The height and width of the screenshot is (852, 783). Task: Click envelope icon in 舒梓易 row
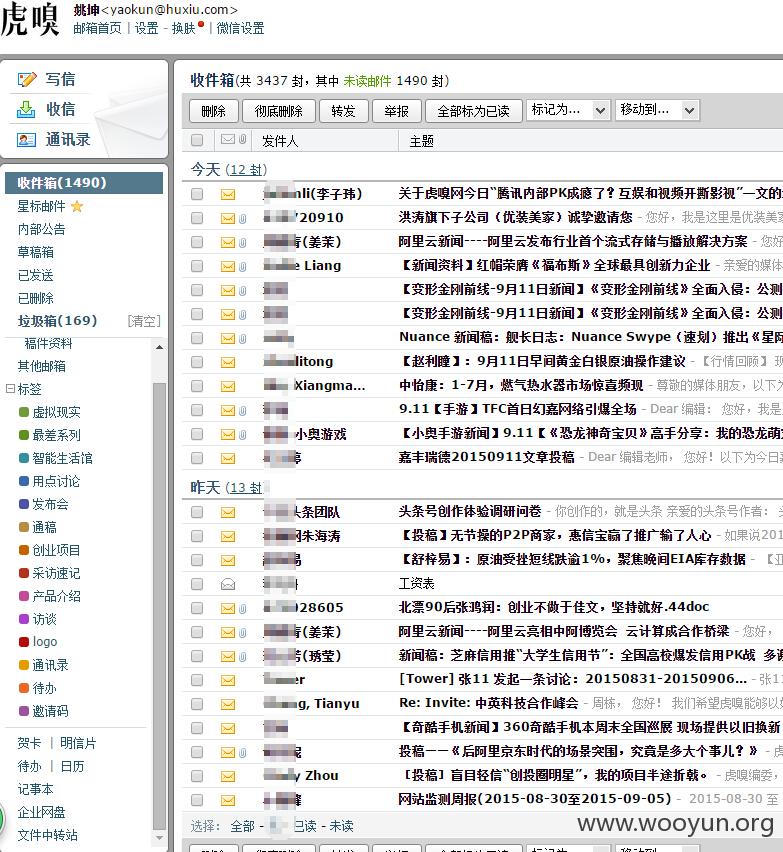point(228,560)
